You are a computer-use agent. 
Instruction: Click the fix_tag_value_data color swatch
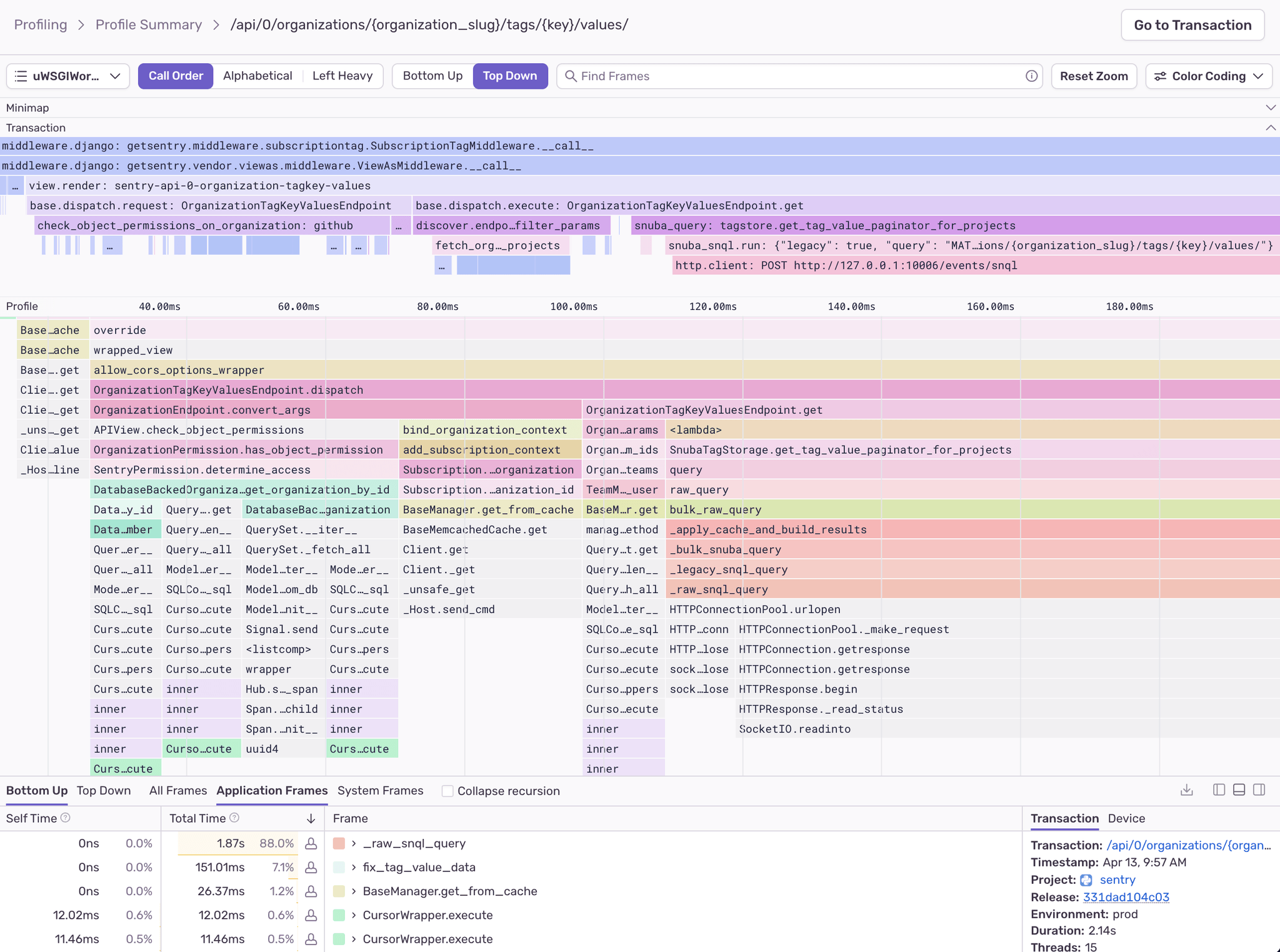[x=341, y=867]
